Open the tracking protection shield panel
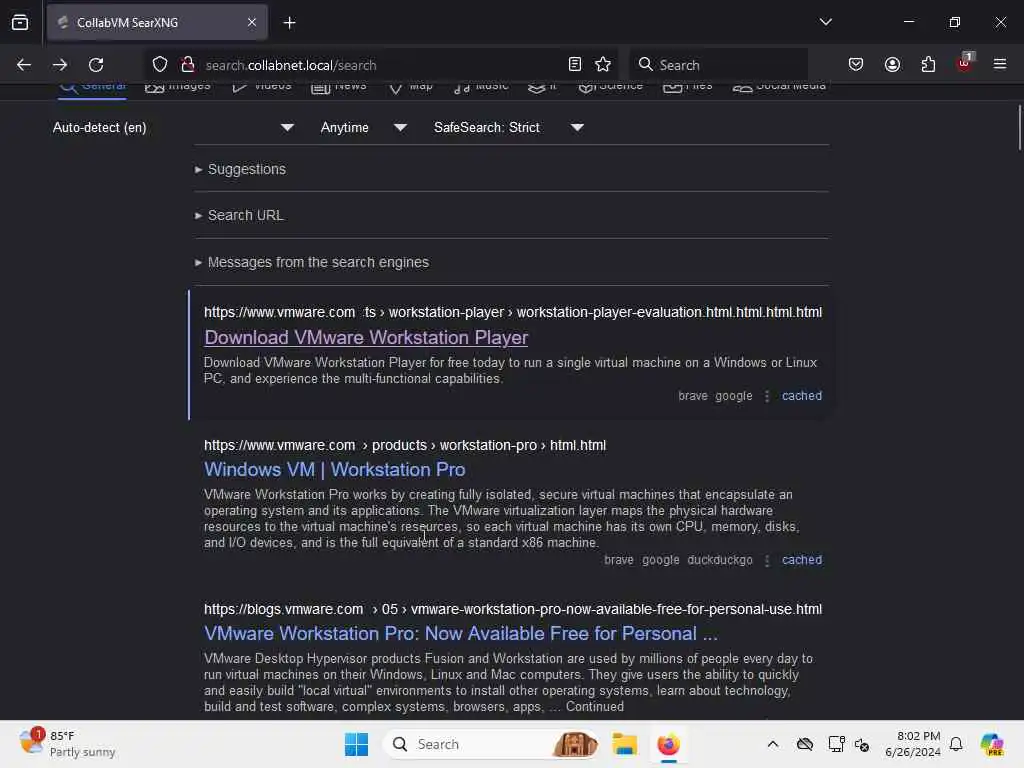Screen dimensions: 1024x768 click(x=160, y=65)
